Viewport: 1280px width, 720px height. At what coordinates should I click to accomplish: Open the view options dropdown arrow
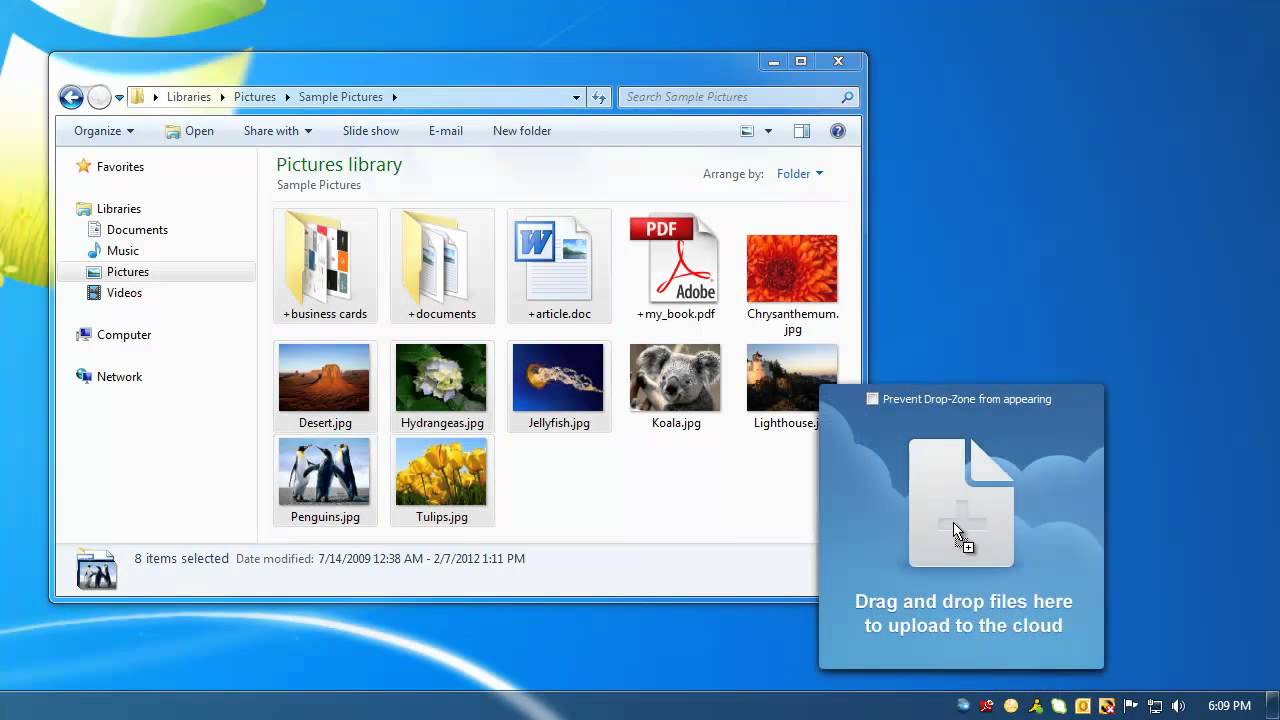[x=768, y=131]
